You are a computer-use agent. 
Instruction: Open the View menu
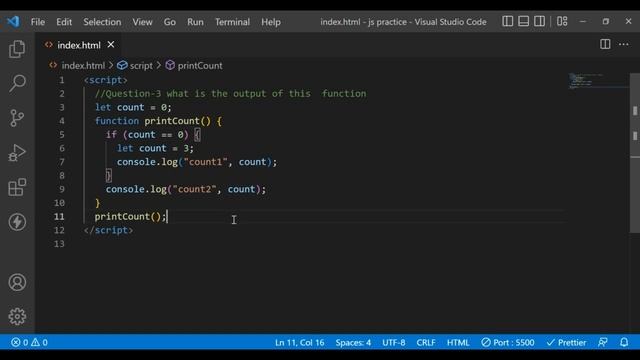(x=142, y=22)
